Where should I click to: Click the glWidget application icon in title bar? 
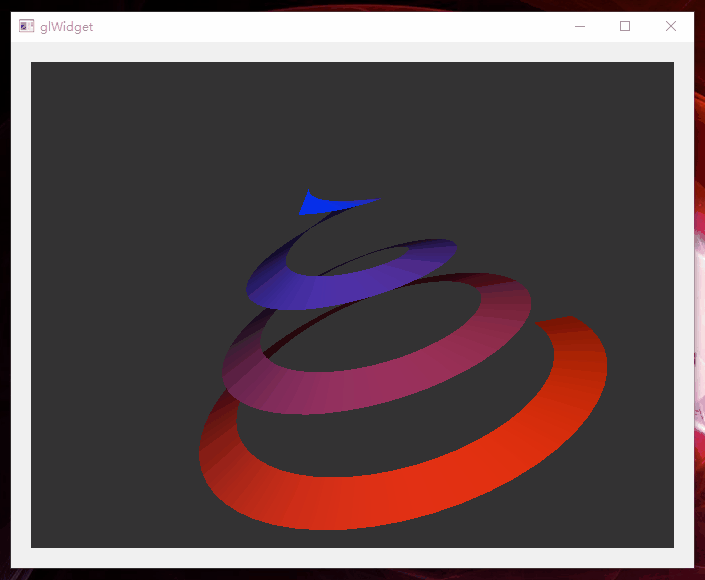tap(27, 26)
